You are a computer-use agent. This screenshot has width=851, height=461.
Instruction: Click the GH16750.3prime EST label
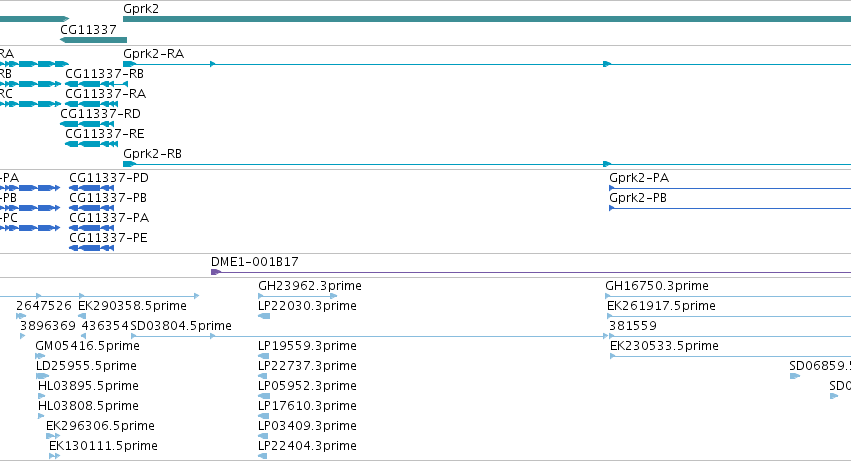(657, 286)
